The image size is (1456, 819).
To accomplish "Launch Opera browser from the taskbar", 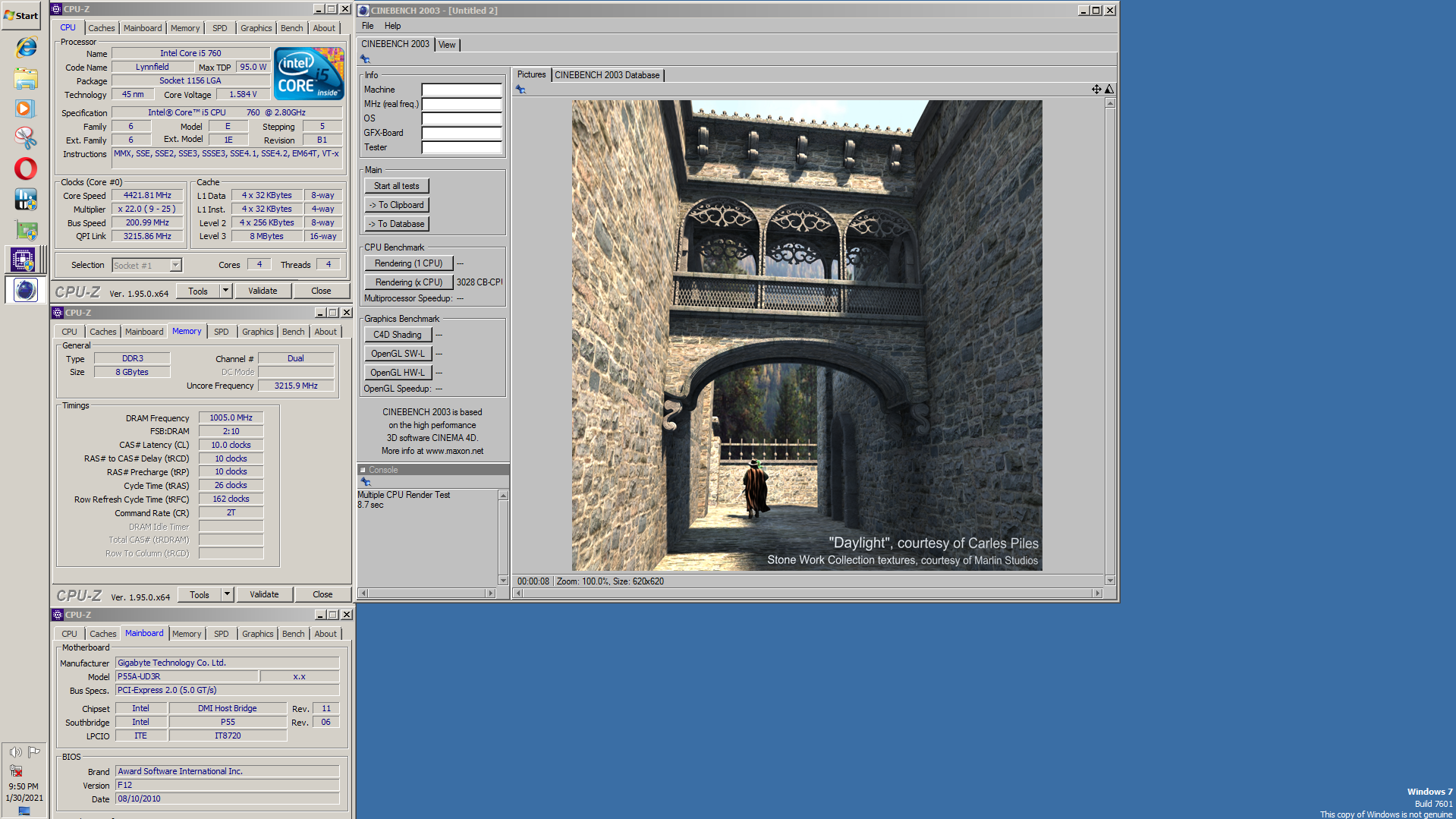I will [25, 169].
